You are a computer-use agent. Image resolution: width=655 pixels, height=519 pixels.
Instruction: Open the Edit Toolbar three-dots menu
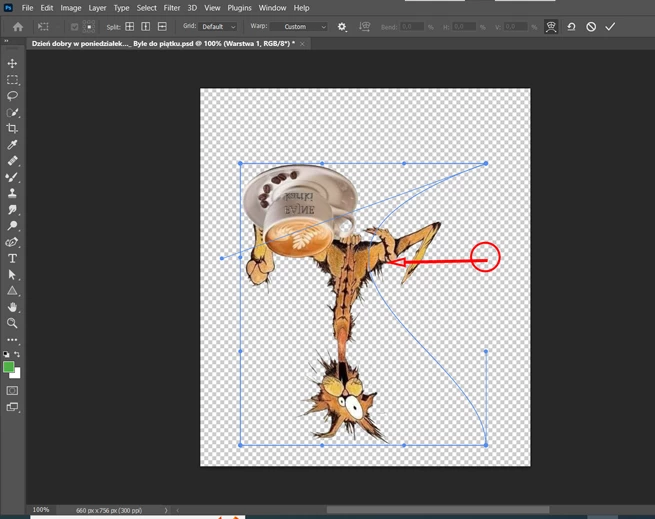[12, 339]
